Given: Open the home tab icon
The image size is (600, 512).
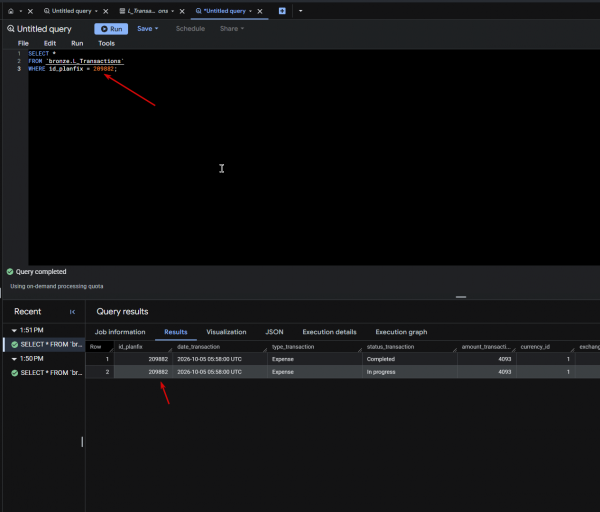Looking at the screenshot, I should click(x=11, y=11).
